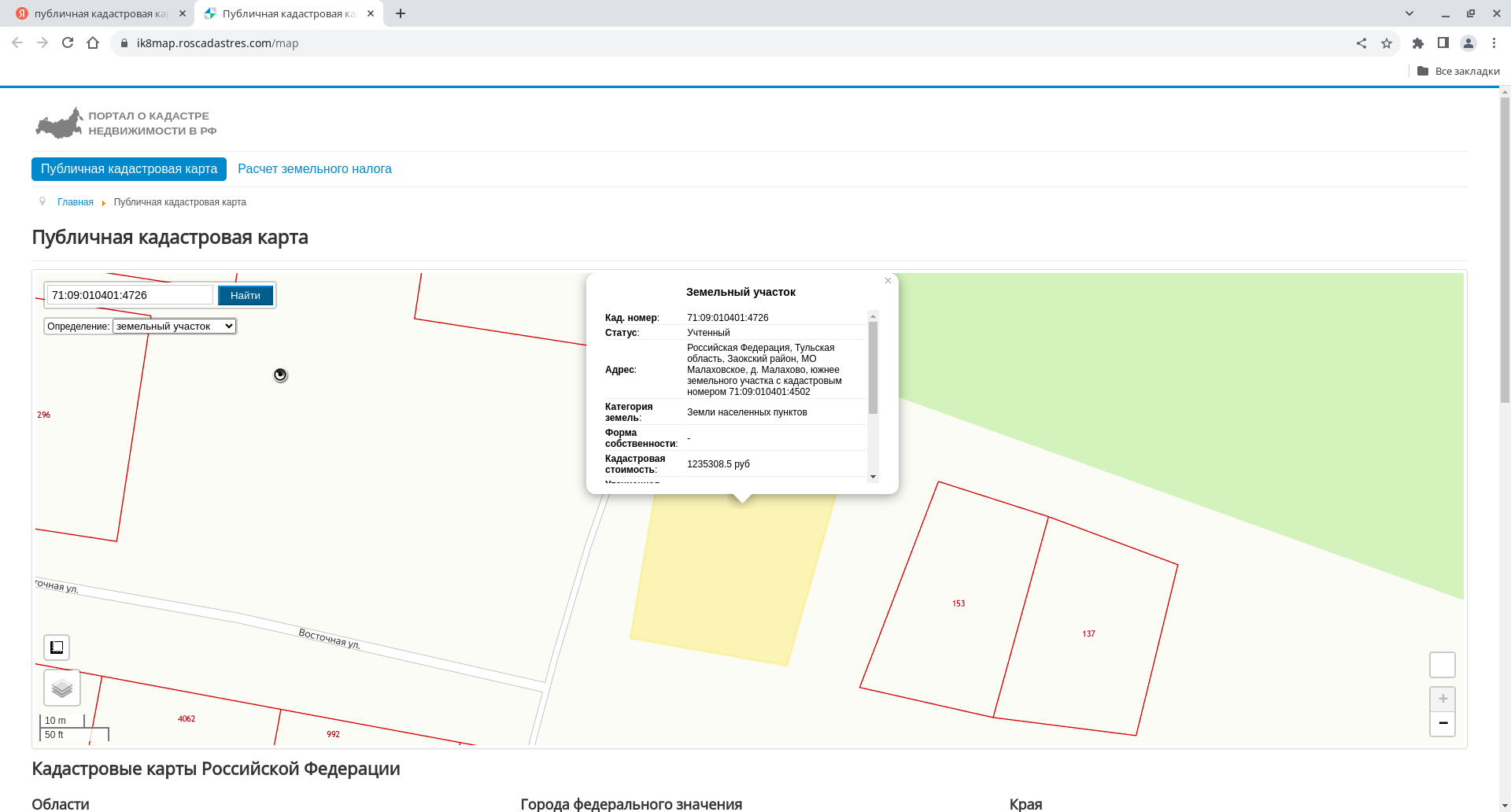Screen dimensions: 1511x812
Task: Zoom in the map with plus button
Action: (x=1443, y=699)
